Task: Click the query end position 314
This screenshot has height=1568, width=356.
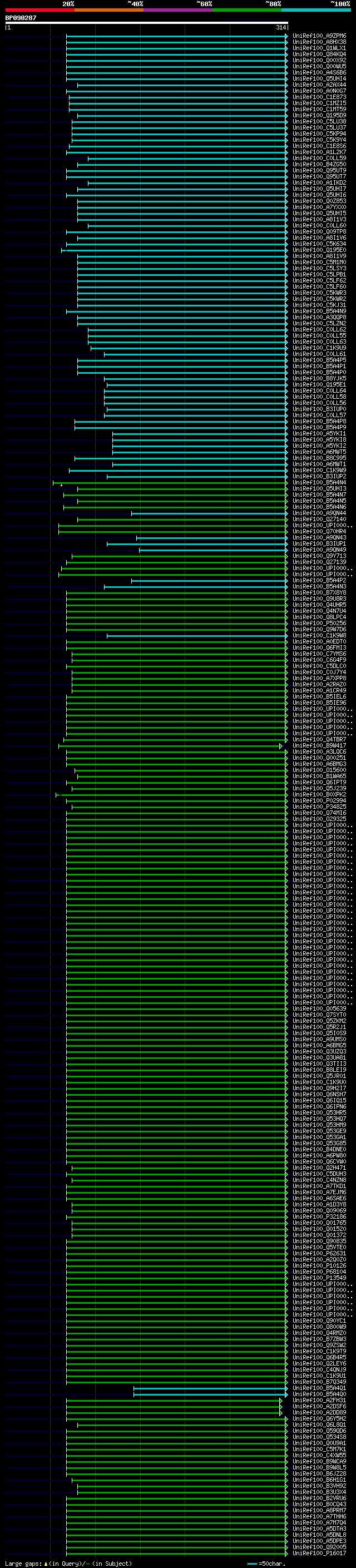Action: click(280, 27)
